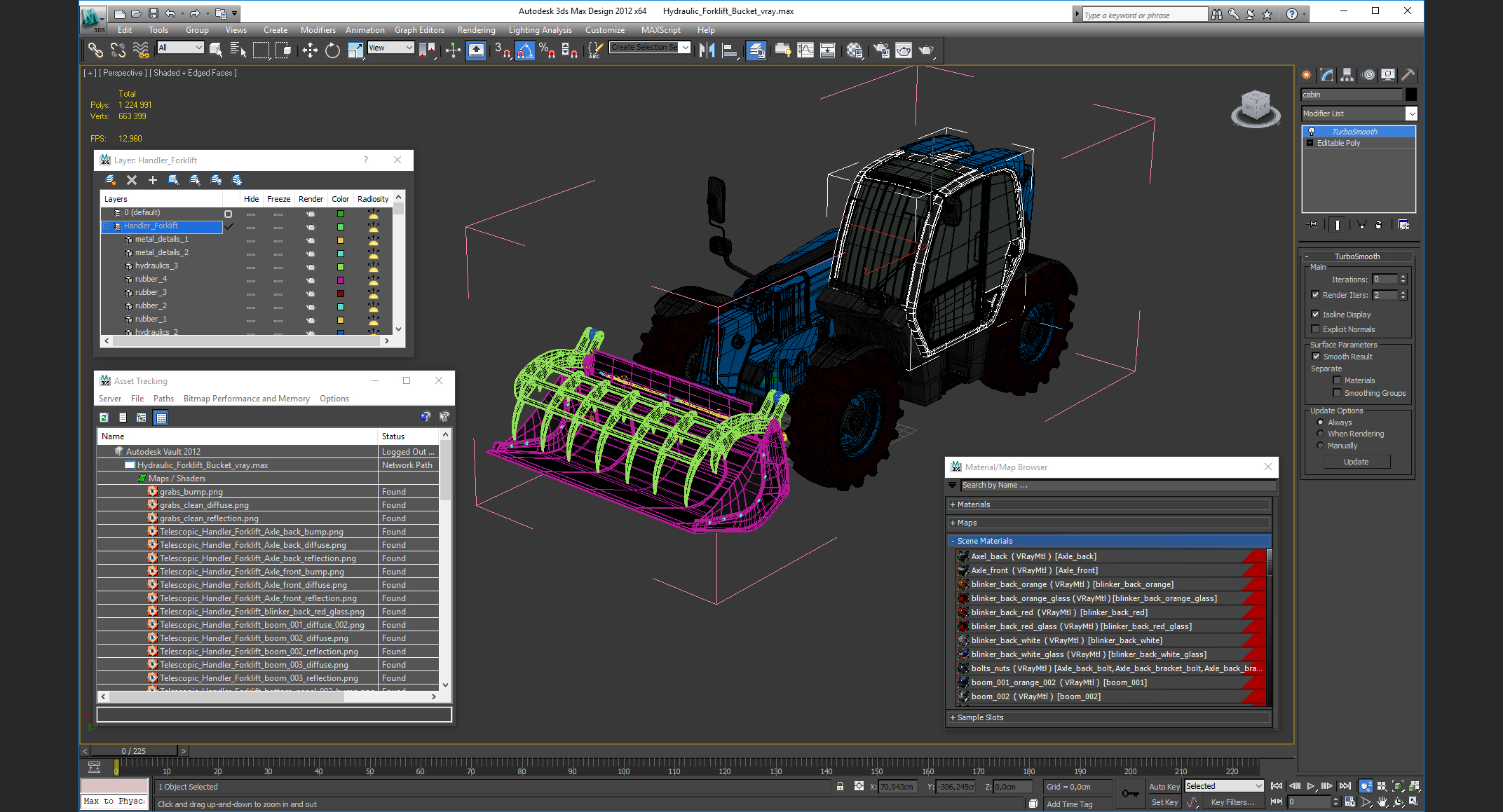Click Set Key button
The image size is (1503, 812).
click(1164, 802)
